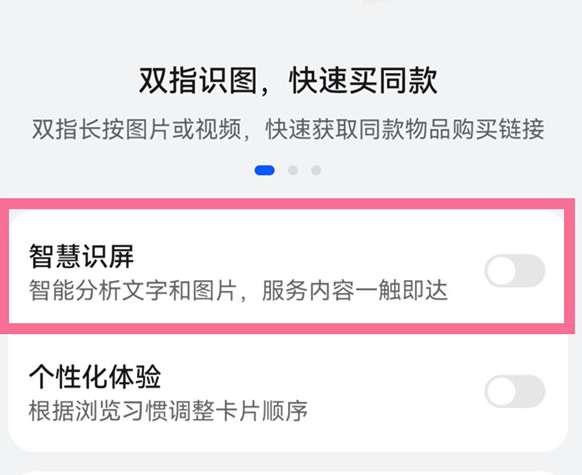Tap the active blue page indicator
Viewport: 582px width, 475px height.
pos(265,170)
